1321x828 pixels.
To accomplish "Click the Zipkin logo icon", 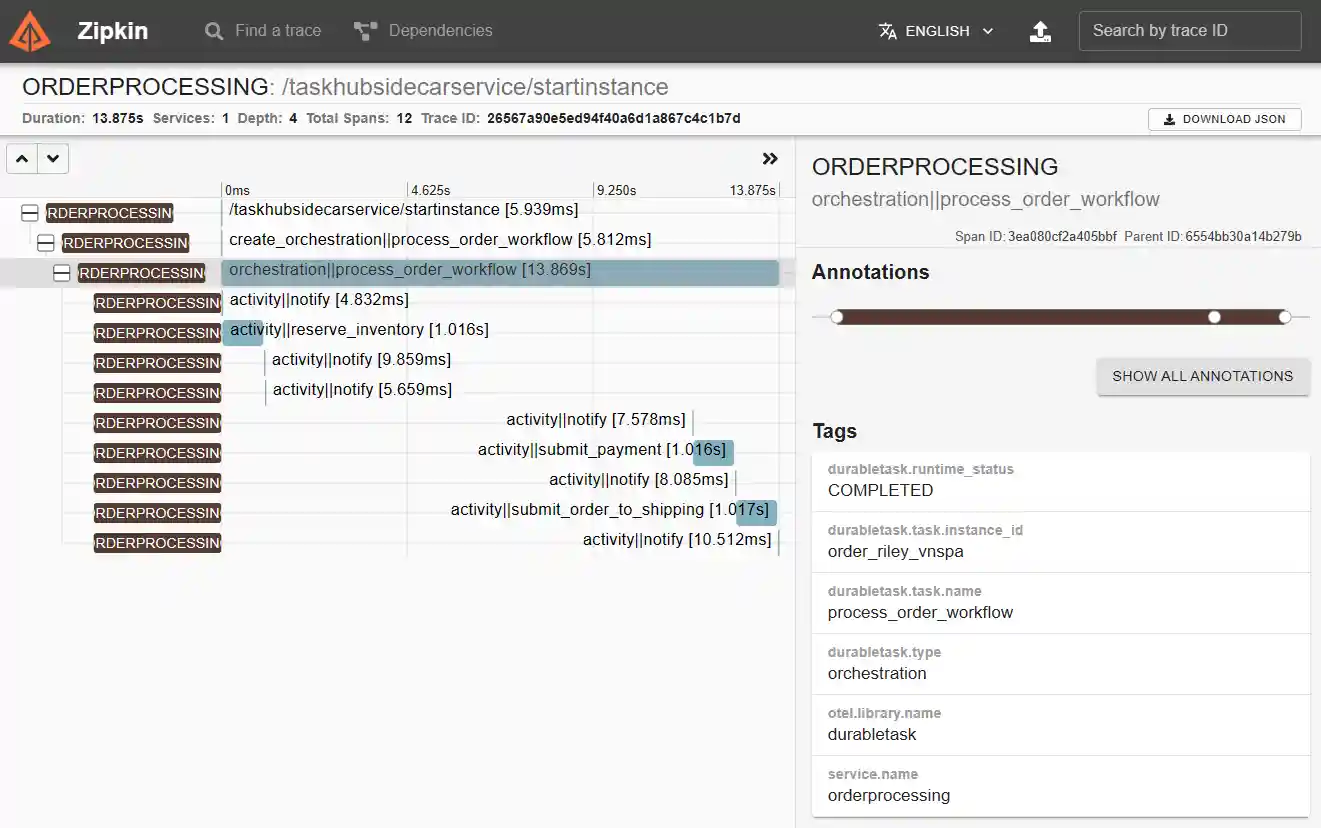I will (x=30, y=31).
